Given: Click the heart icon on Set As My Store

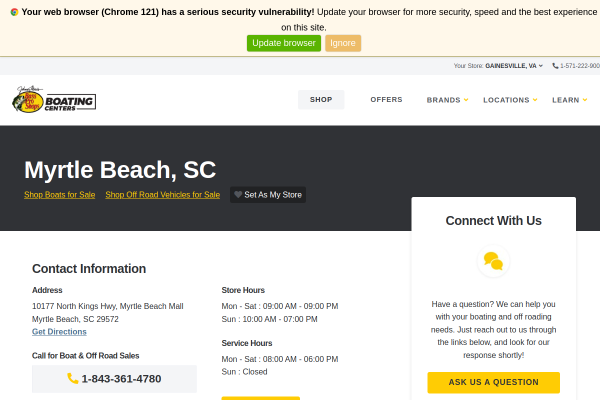Looking at the screenshot, I should click(238, 194).
